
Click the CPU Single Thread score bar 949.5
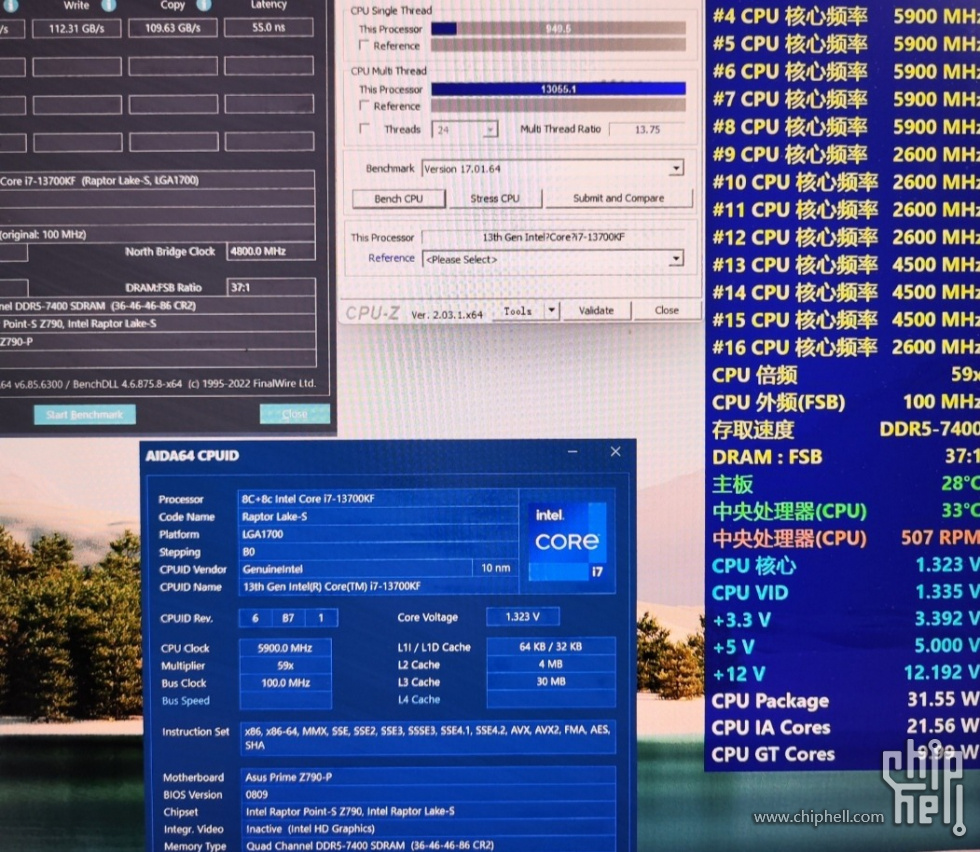pyautogui.click(x=558, y=29)
